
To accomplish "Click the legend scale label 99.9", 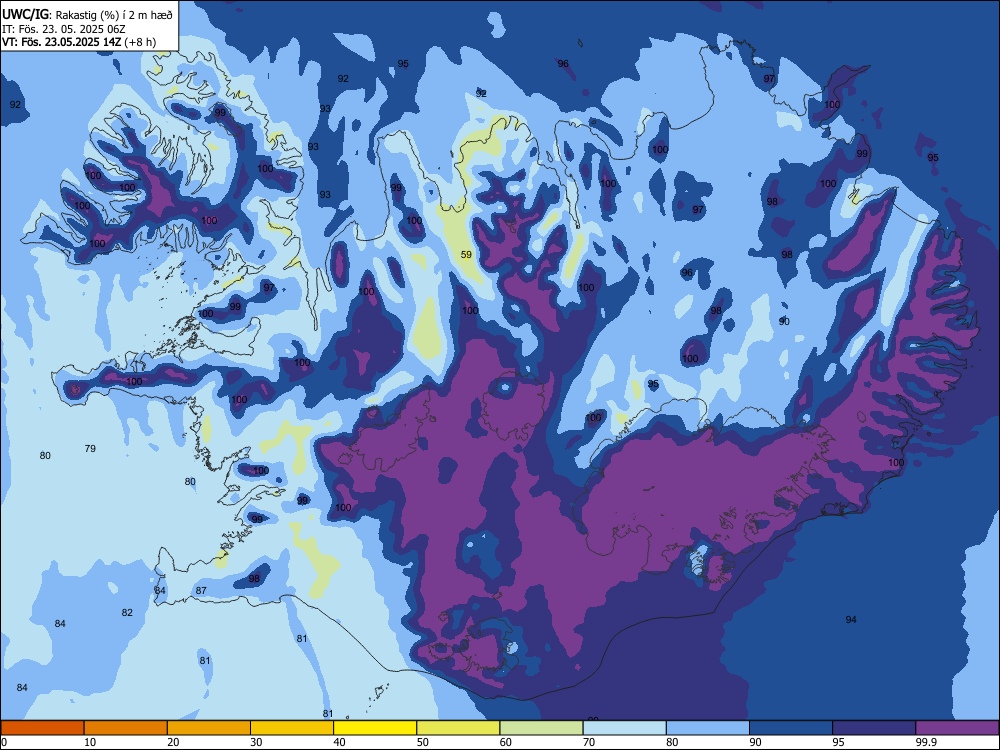I will point(925,742).
